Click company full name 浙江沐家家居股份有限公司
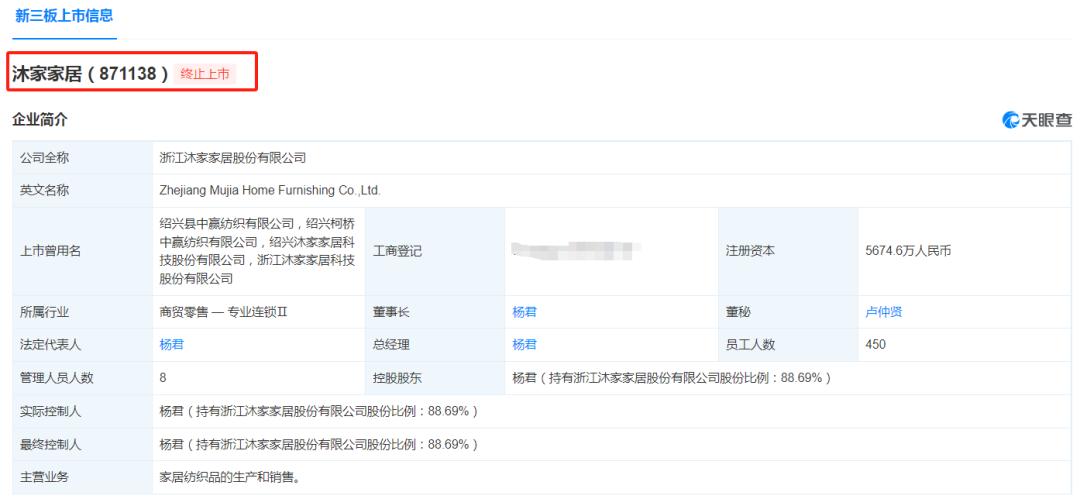Viewport: 1080px width, 499px height. tap(232, 158)
